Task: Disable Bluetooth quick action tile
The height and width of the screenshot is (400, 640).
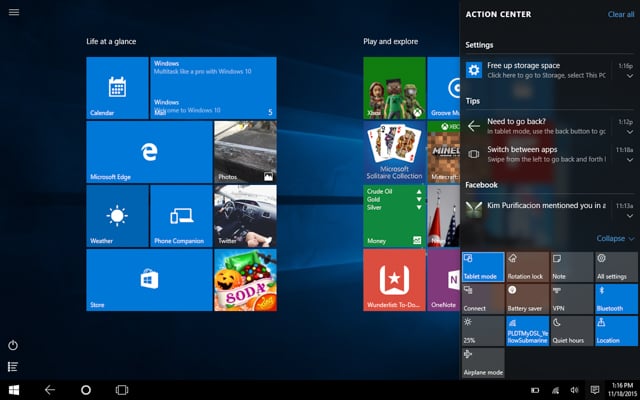Action: tap(616, 297)
